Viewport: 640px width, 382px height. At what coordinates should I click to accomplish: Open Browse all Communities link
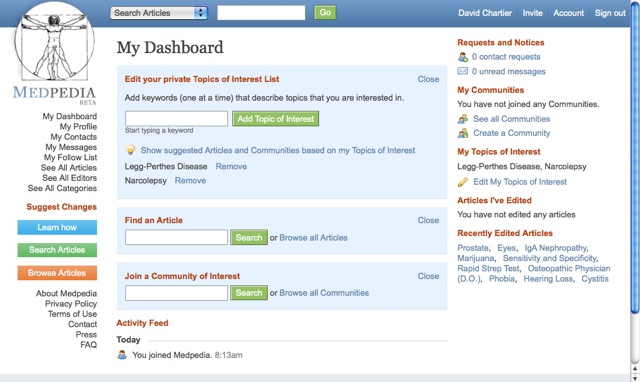[324, 293]
